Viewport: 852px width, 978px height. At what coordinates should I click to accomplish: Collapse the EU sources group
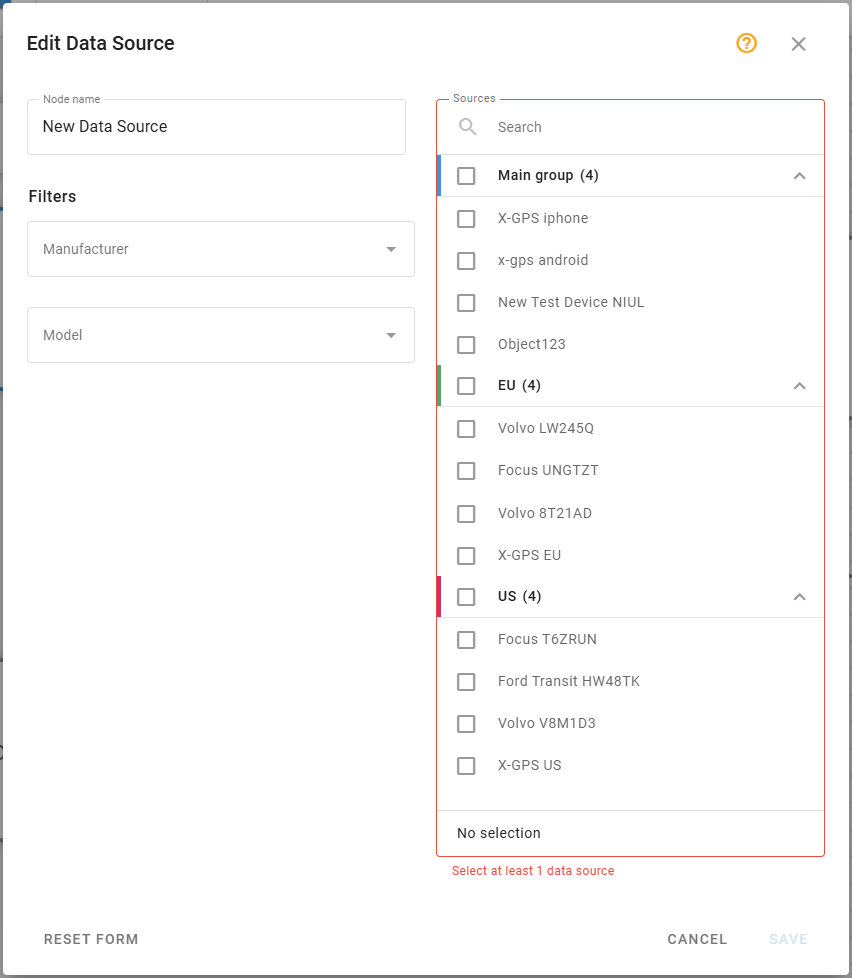799,385
